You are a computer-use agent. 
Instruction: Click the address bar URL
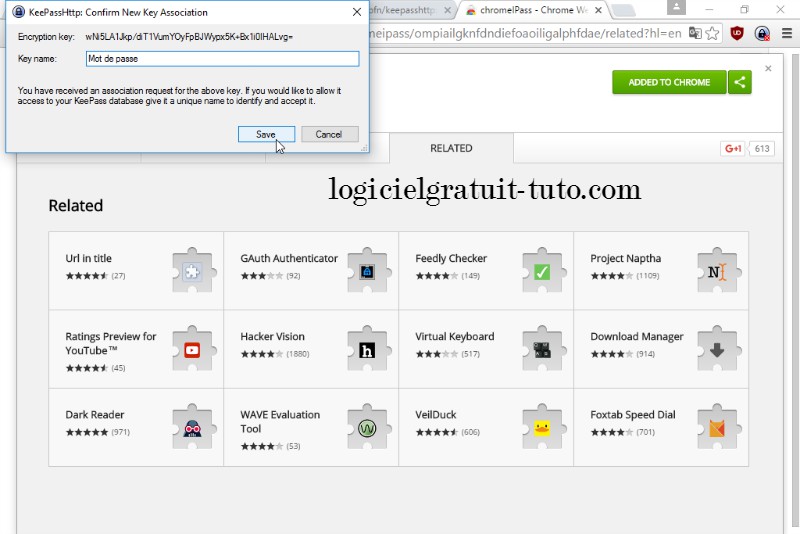click(526, 34)
